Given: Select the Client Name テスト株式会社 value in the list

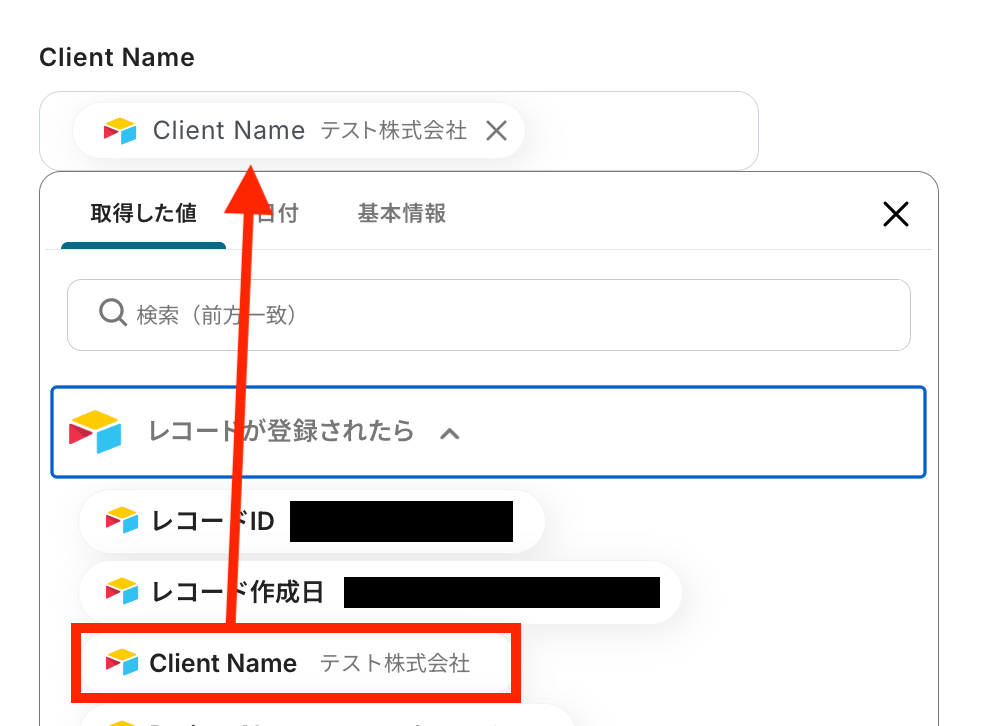Looking at the screenshot, I should point(297,663).
